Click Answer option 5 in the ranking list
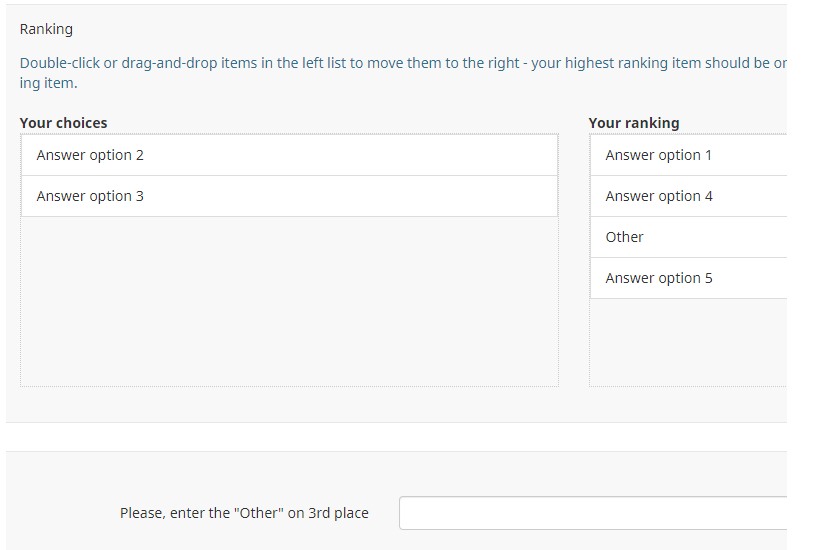 [x=659, y=278]
